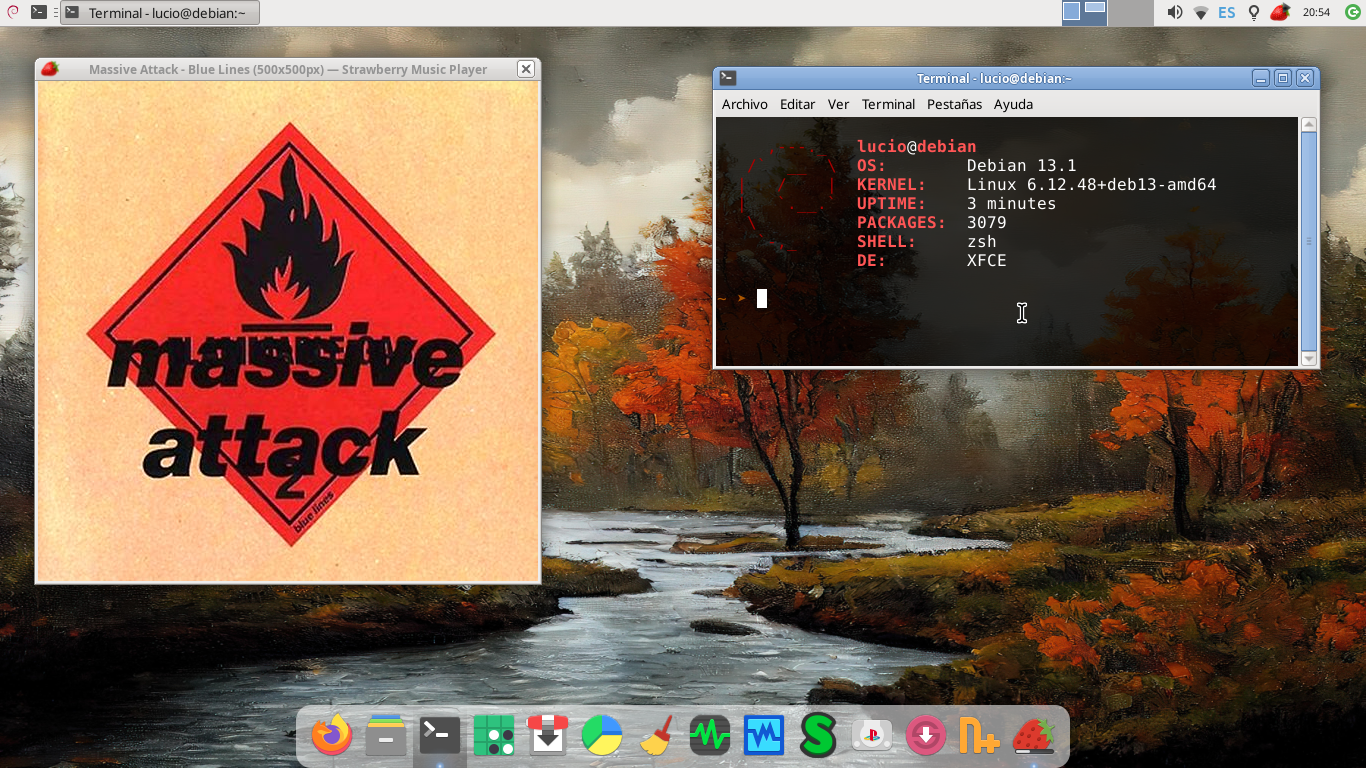The height and width of the screenshot is (768, 1366).
Task: Click the SHELL: label in the terminal
Action: tap(887, 241)
